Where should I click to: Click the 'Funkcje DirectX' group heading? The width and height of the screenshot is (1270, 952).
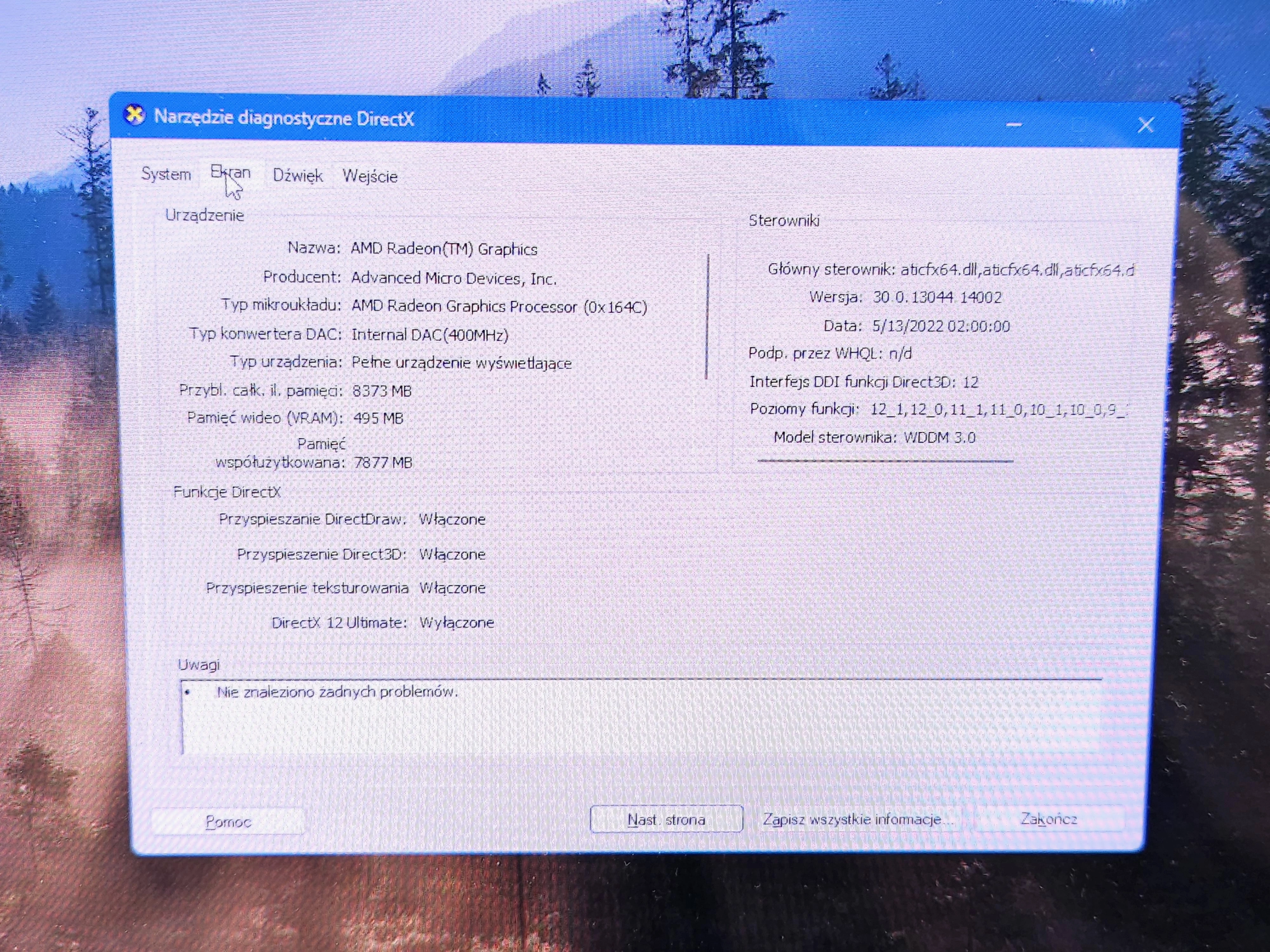click(x=227, y=492)
